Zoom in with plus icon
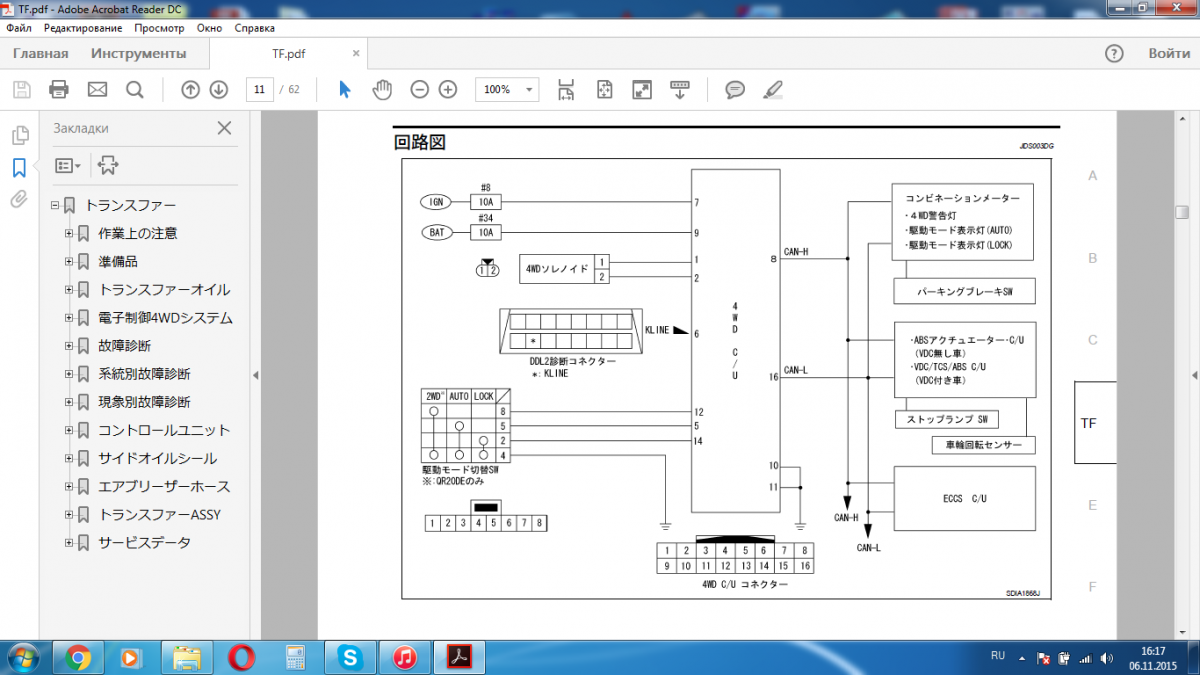The image size is (1200, 675). coord(448,90)
